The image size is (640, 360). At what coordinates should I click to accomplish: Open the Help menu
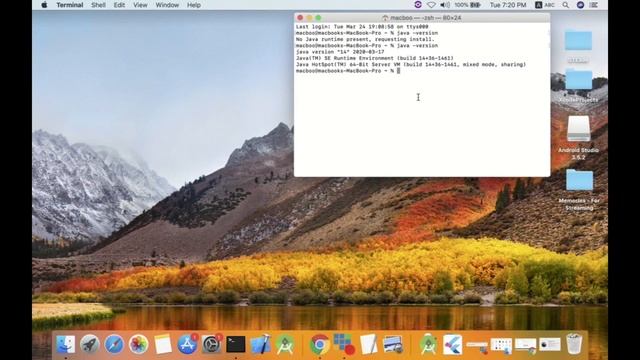(x=193, y=5)
